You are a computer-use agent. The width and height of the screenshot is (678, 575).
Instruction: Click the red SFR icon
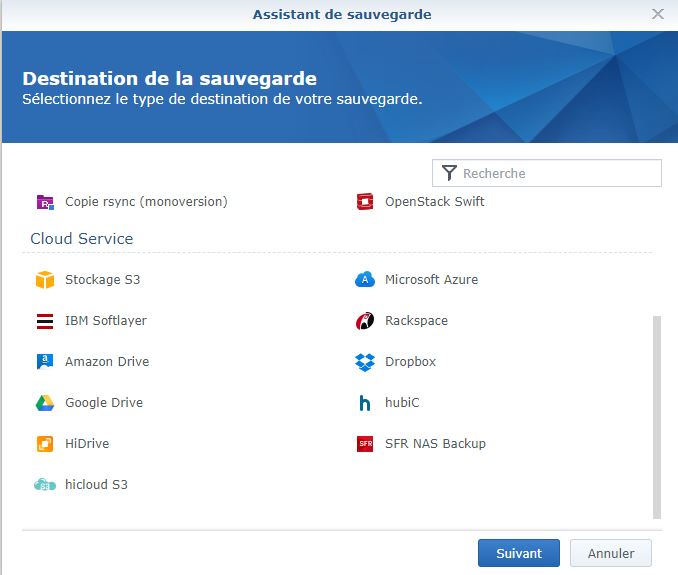[x=365, y=444]
